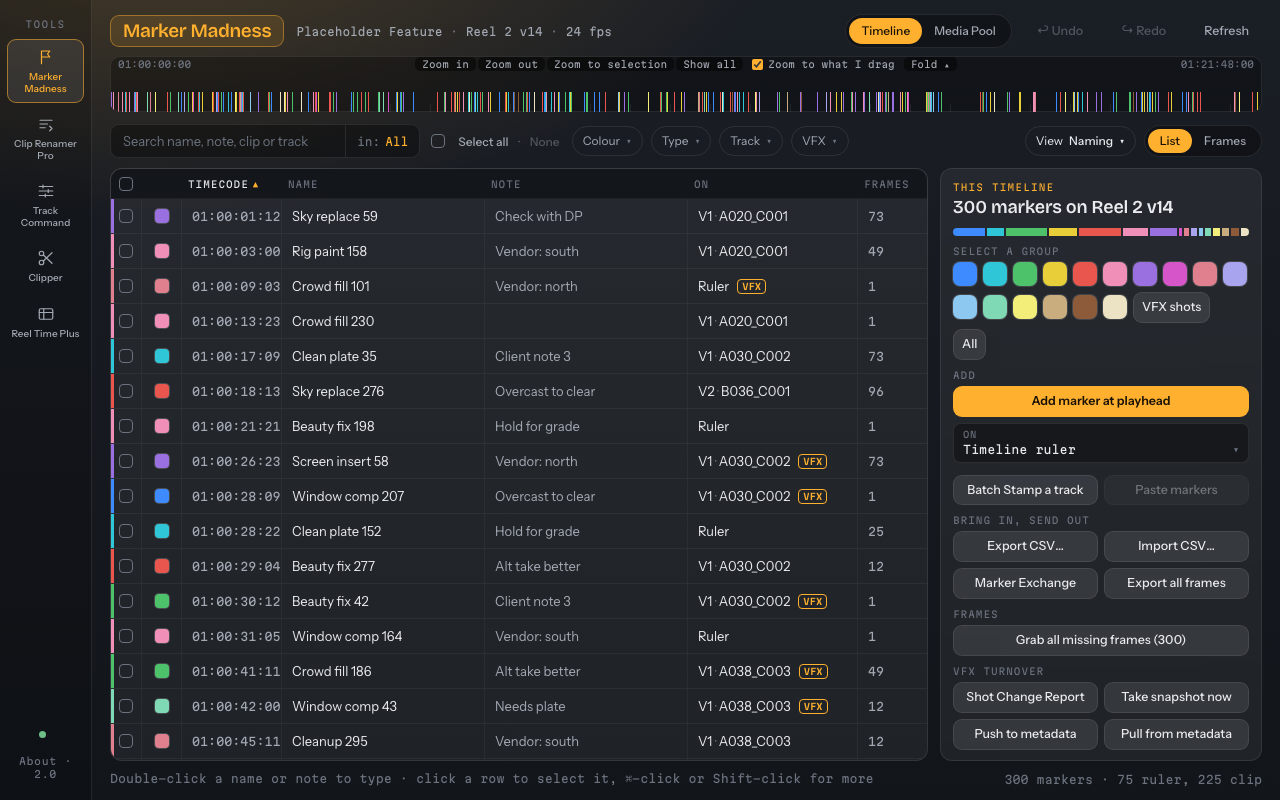Tick the Select all checkbox
The image size is (1280, 800).
438,141
